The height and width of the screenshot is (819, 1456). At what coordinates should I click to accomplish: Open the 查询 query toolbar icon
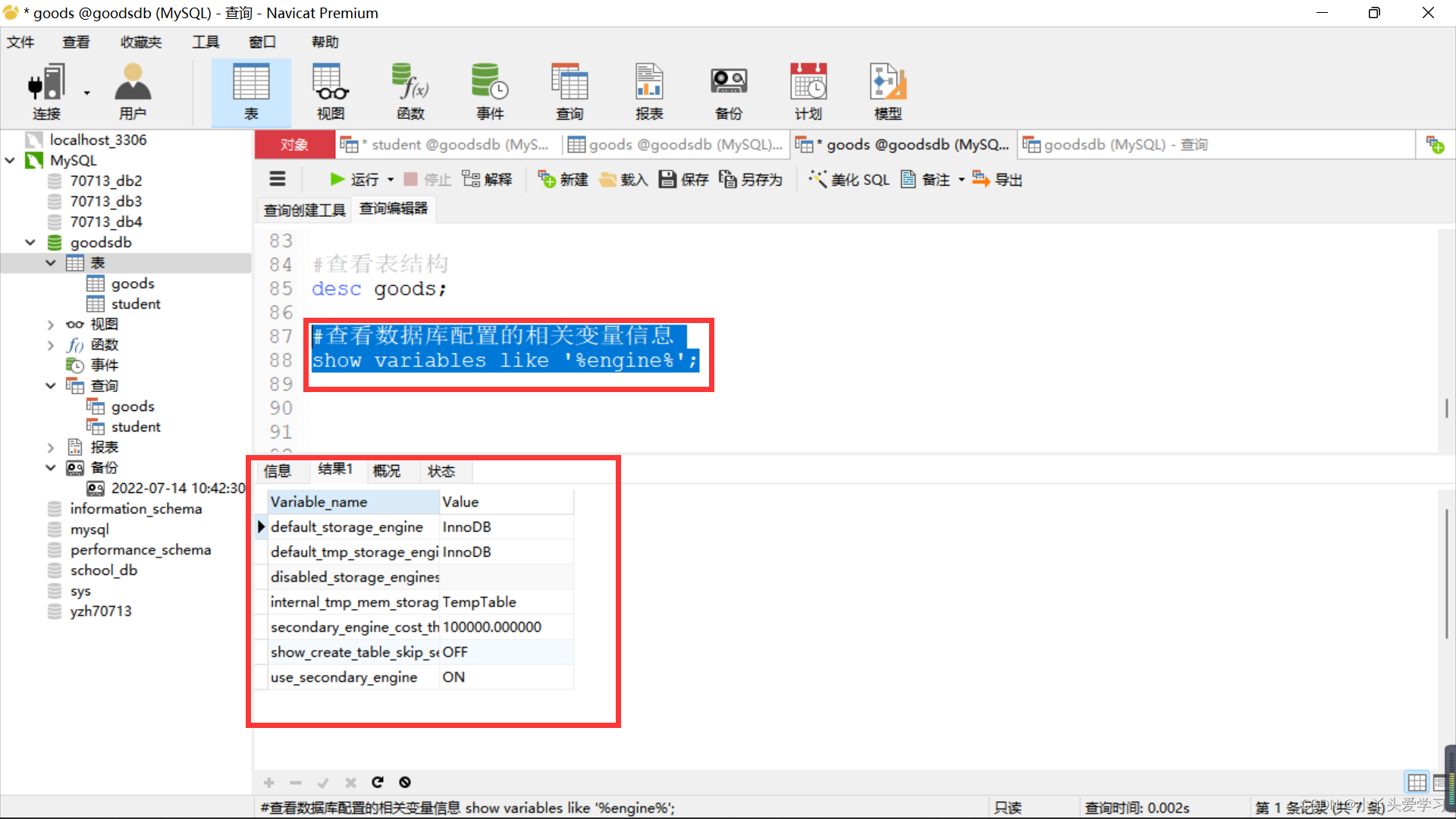tap(570, 92)
